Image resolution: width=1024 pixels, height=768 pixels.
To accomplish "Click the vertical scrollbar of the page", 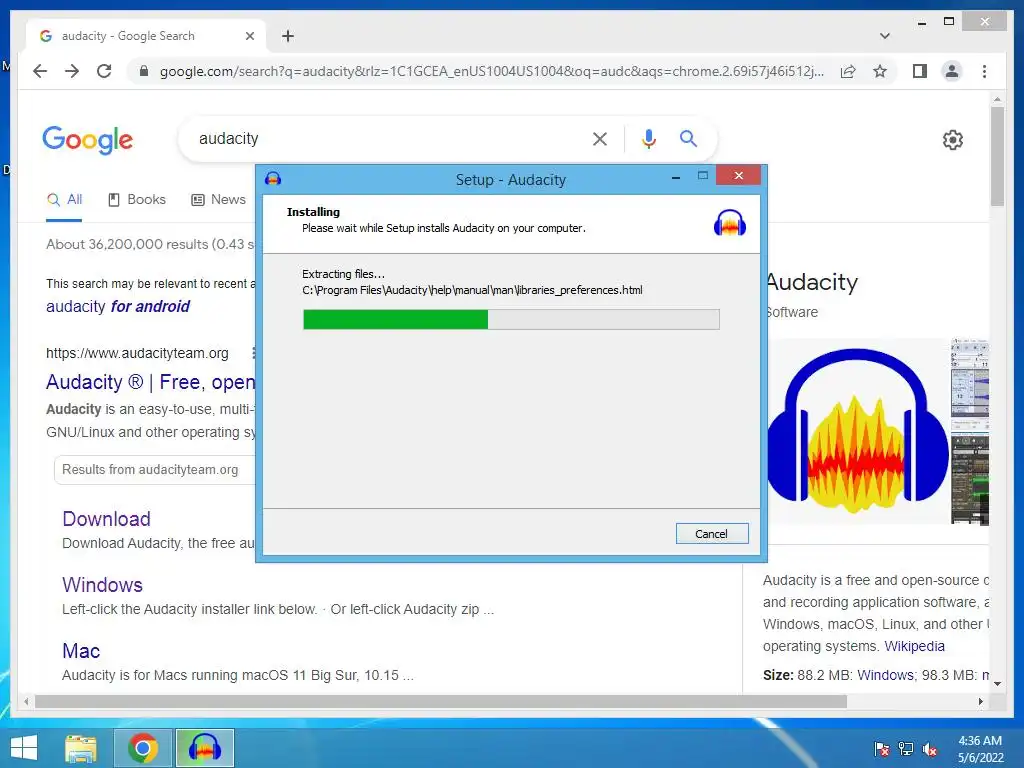I will [997, 155].
